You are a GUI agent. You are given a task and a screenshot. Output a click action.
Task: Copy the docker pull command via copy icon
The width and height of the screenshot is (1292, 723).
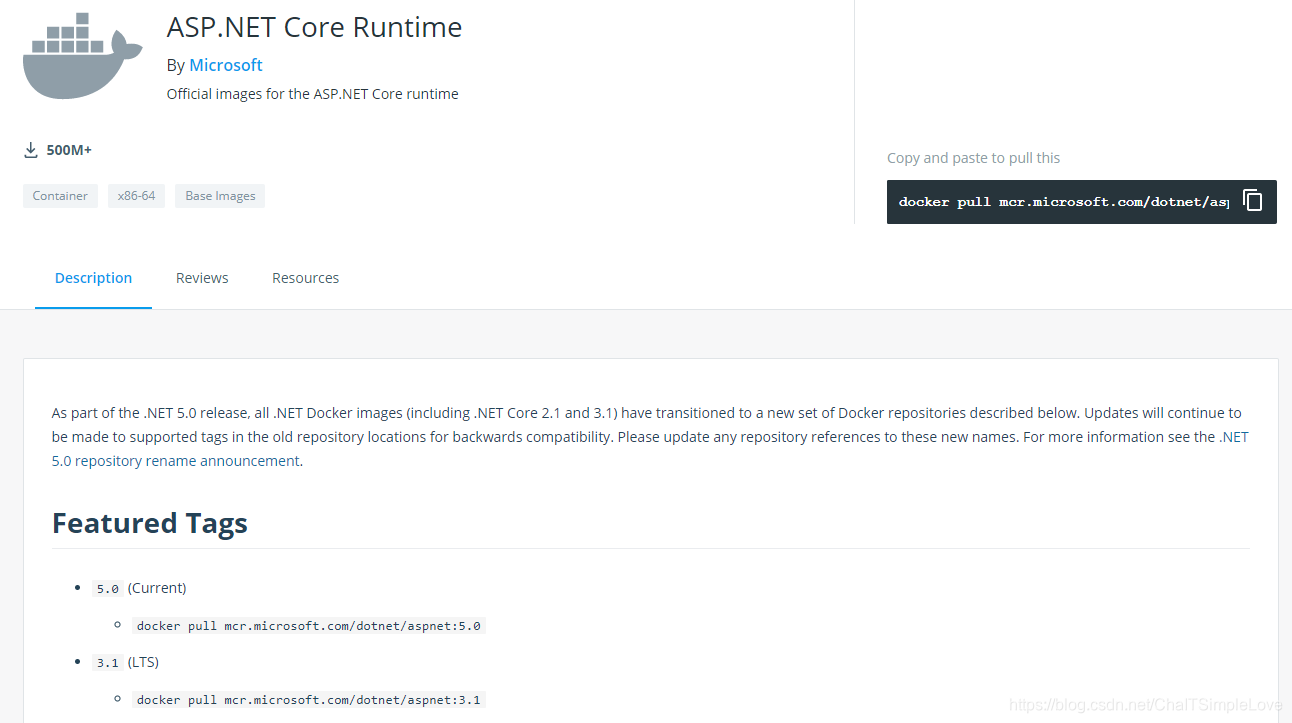(1253, 201)
